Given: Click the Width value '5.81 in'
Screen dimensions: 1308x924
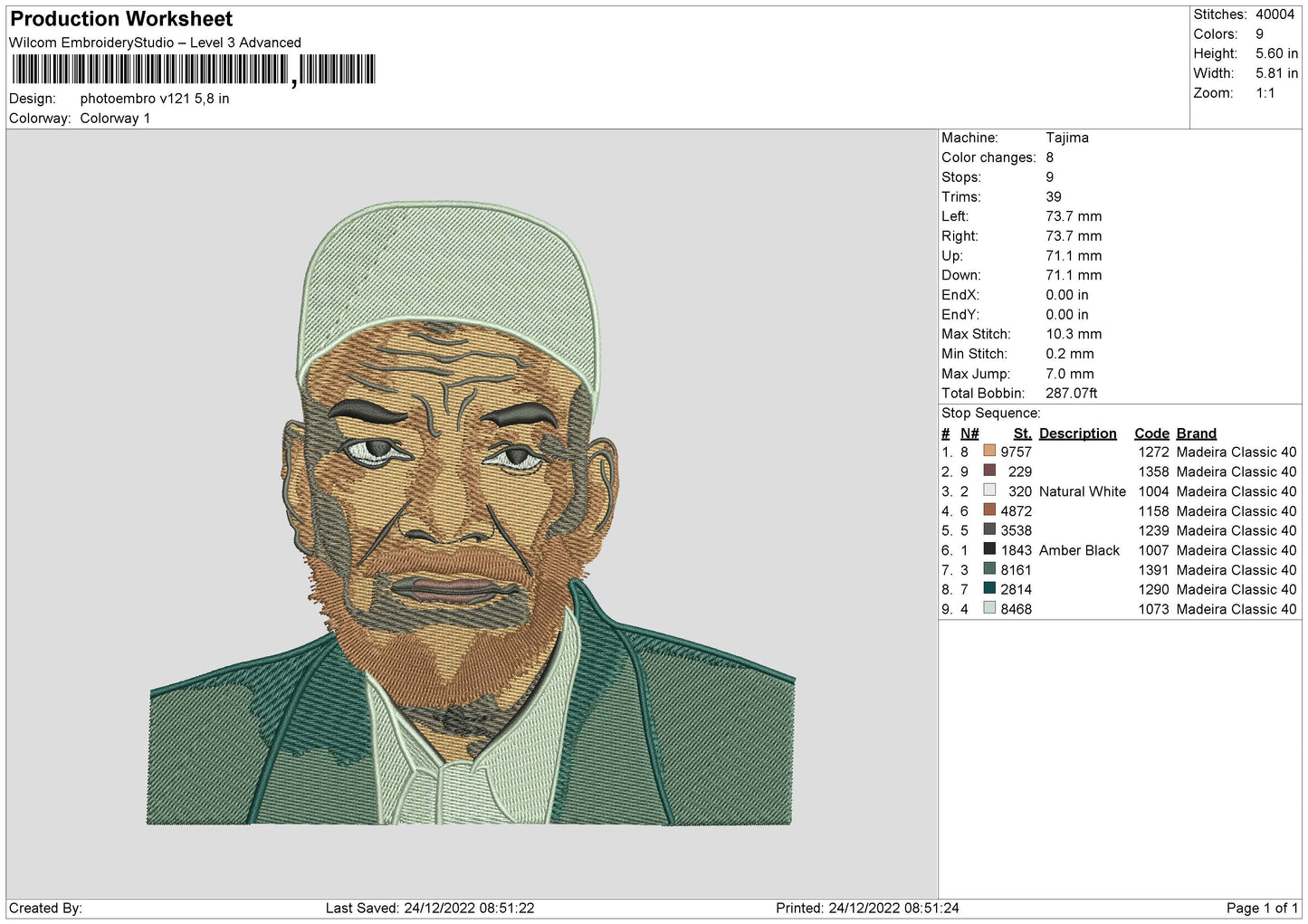Looking at the screenshot, I should point(1276,73).
